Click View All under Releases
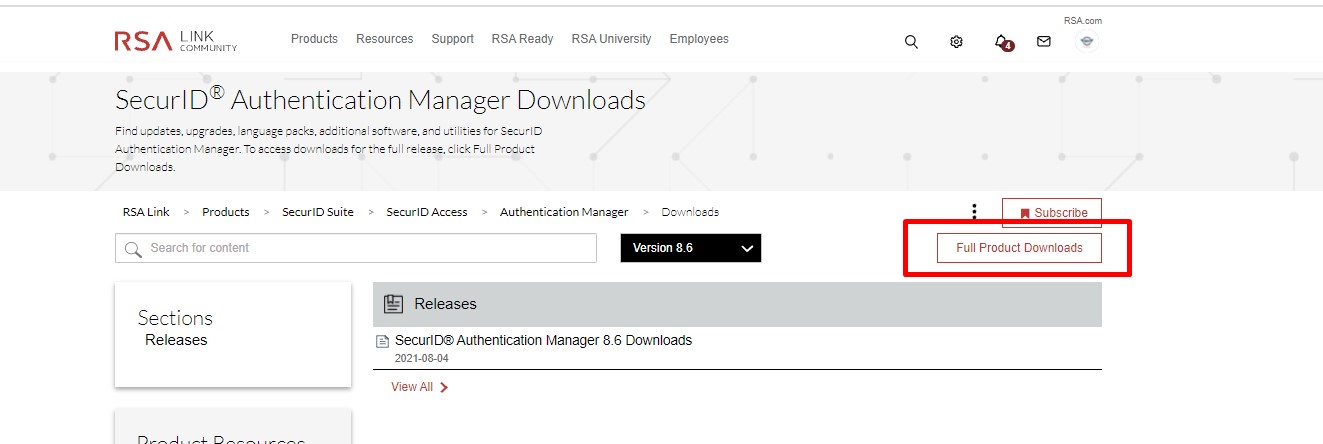This screenshot has width=1323, height=444. [x=420, y=387]
